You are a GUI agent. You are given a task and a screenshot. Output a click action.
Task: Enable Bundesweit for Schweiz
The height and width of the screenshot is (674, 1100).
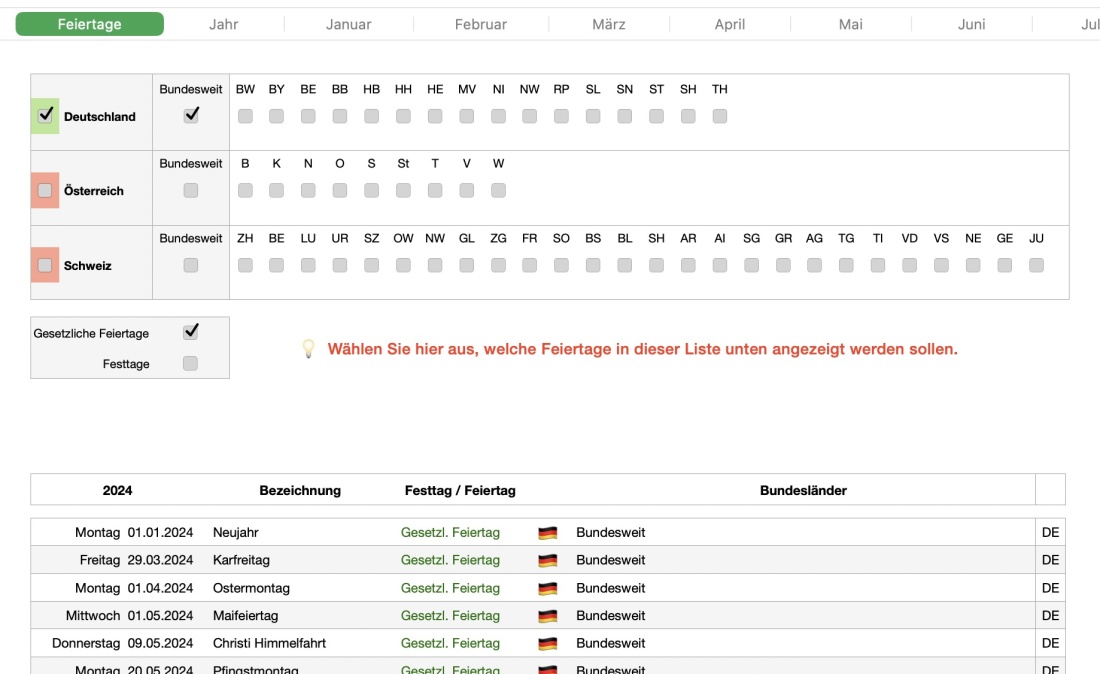(x=190, y=264)
